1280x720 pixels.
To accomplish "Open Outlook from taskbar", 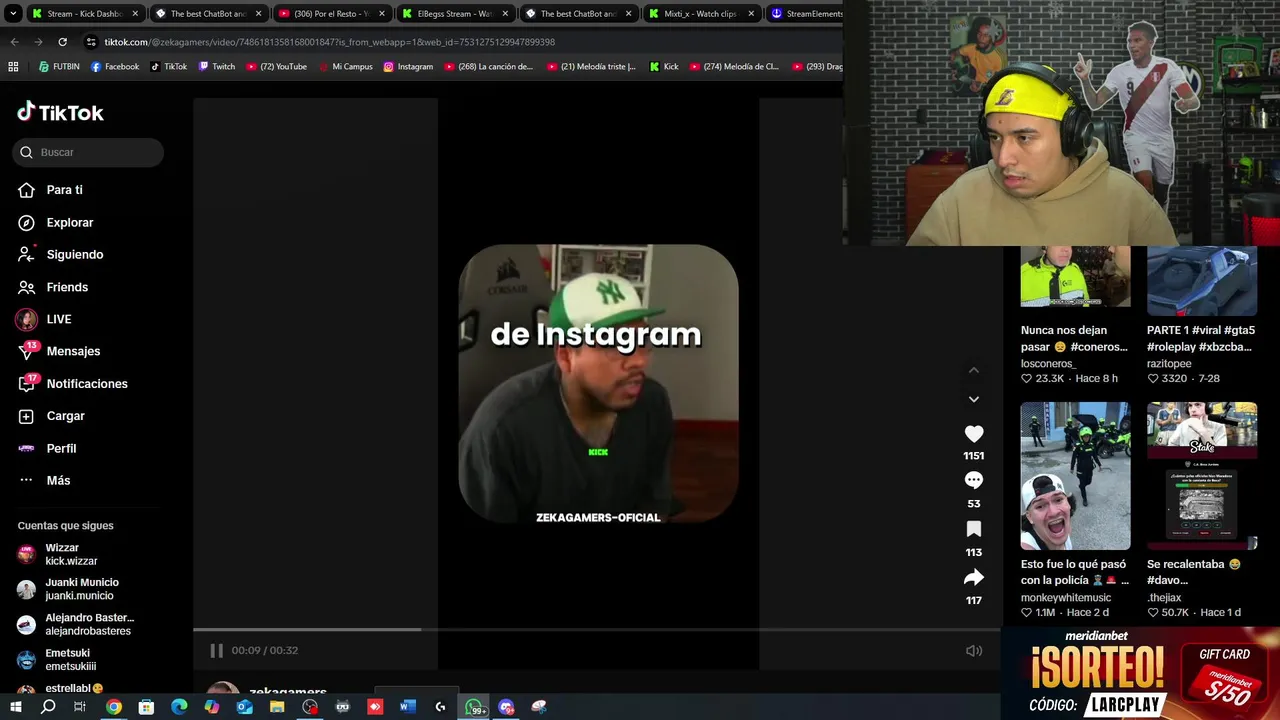I will pos(244,707).
